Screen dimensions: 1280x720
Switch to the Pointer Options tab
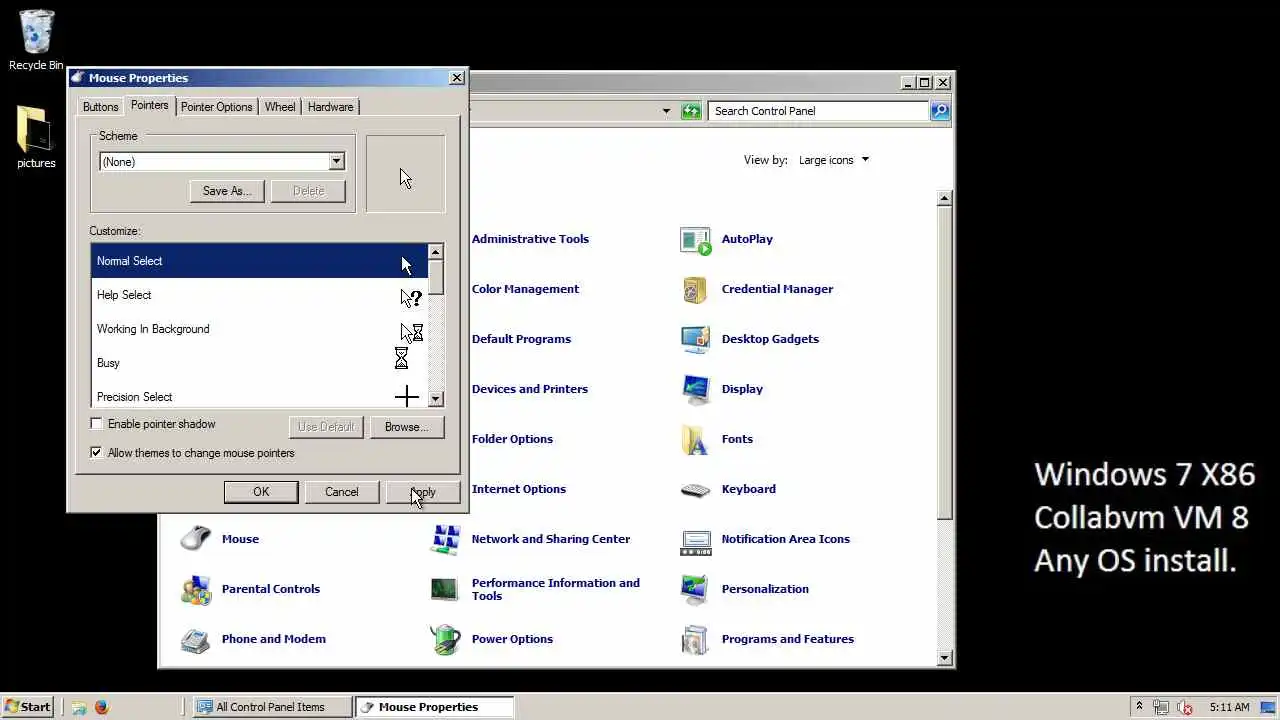click(217, 107)
